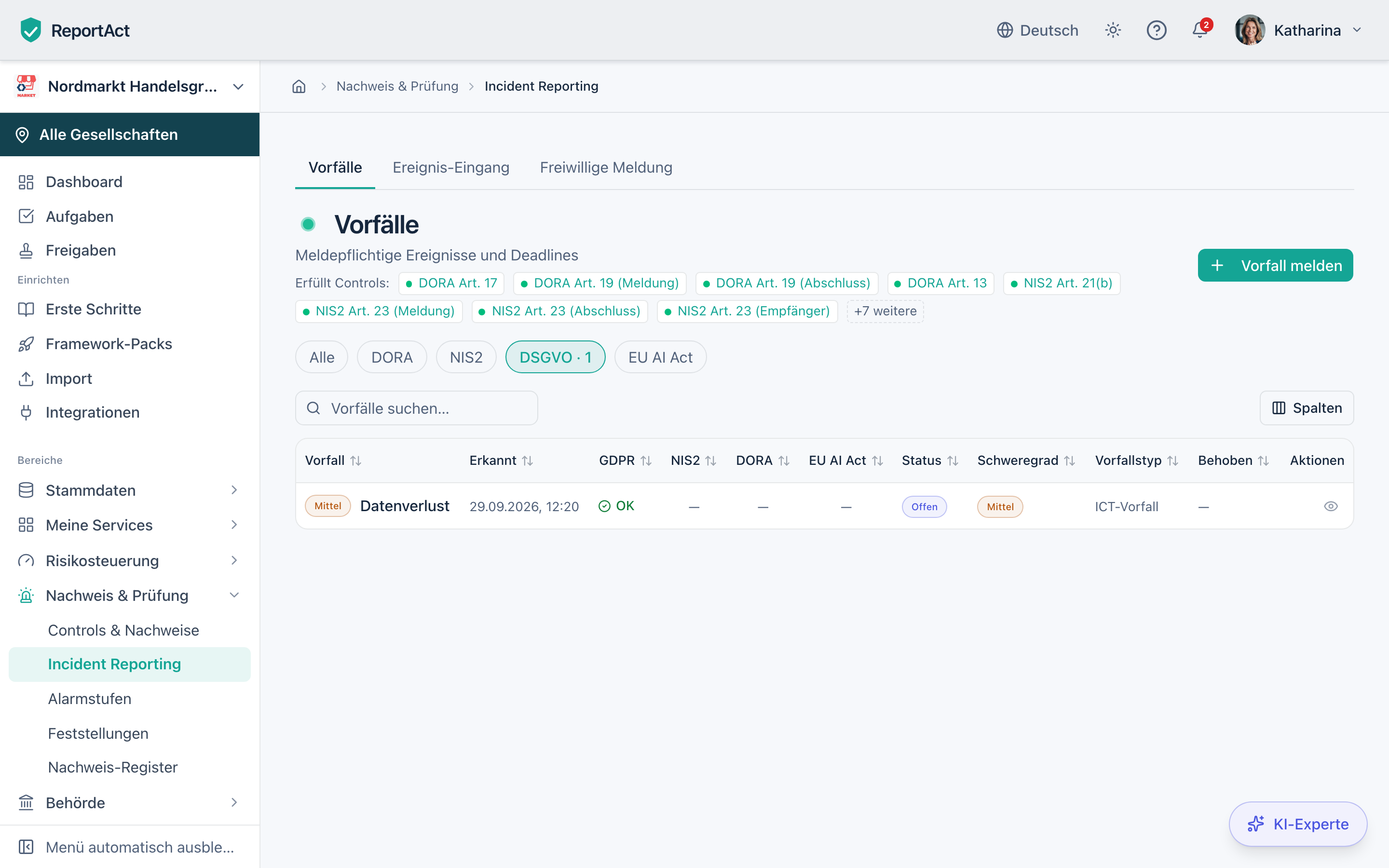Click the Vorfälle suchen search field
Image resolution: width=1389 pixels, height=868 pixels.
(x=416, y=408)
